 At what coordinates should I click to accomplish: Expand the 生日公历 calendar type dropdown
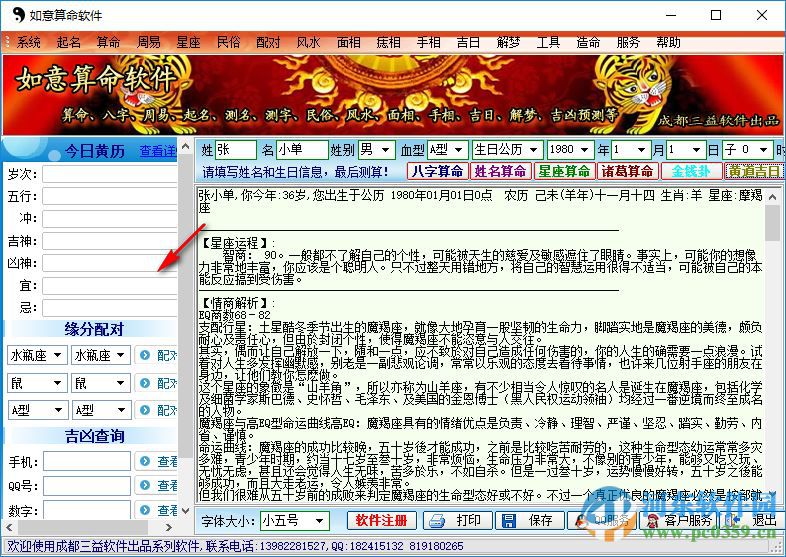533,149
